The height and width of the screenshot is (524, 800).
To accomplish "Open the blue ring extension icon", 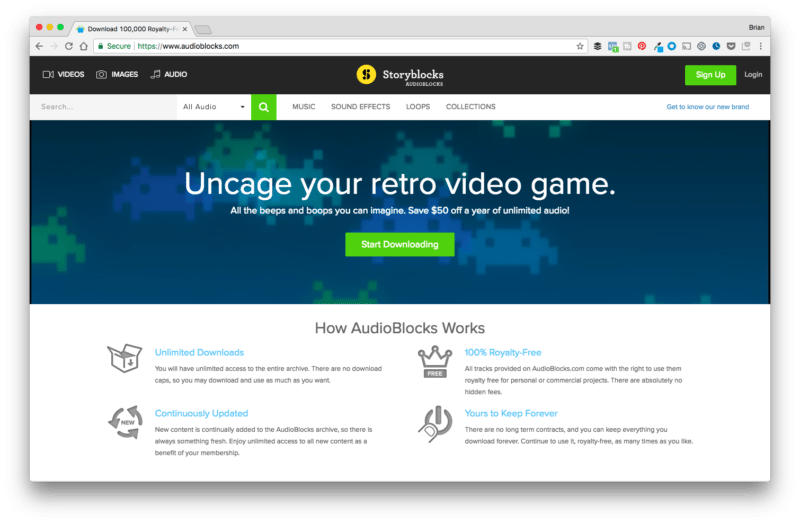I will point(672,46).
